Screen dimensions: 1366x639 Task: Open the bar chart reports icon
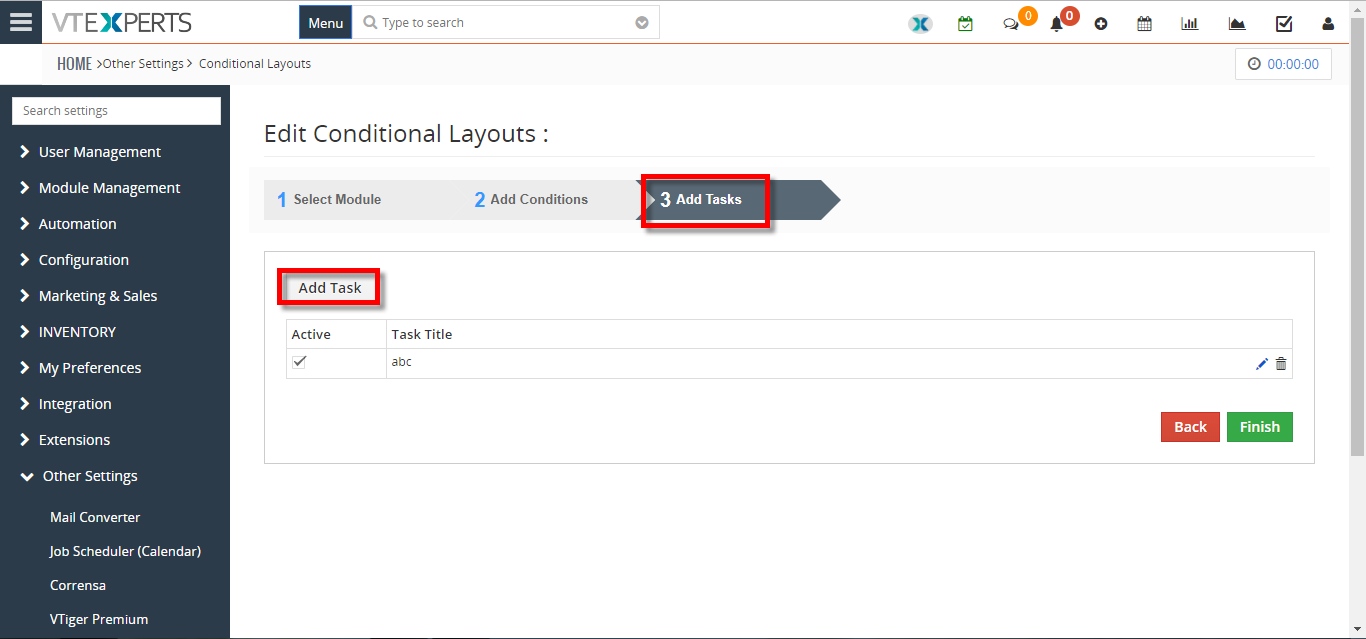point(1190,24)
